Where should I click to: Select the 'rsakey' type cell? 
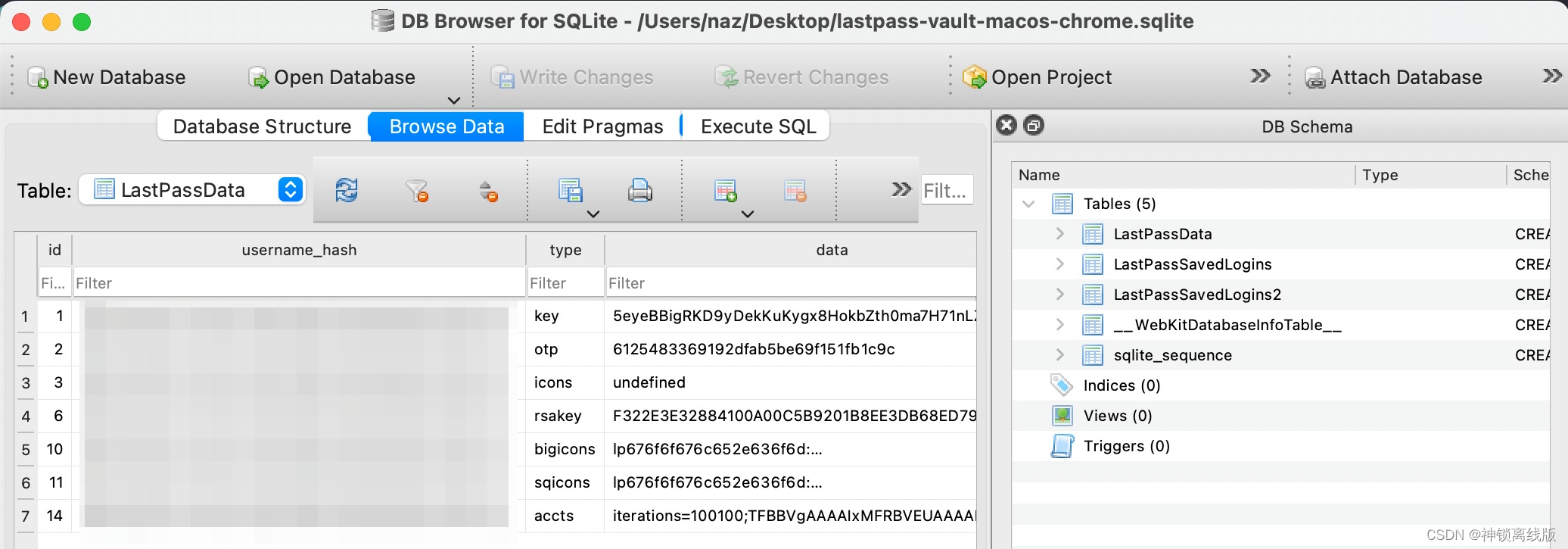[565, 416]
